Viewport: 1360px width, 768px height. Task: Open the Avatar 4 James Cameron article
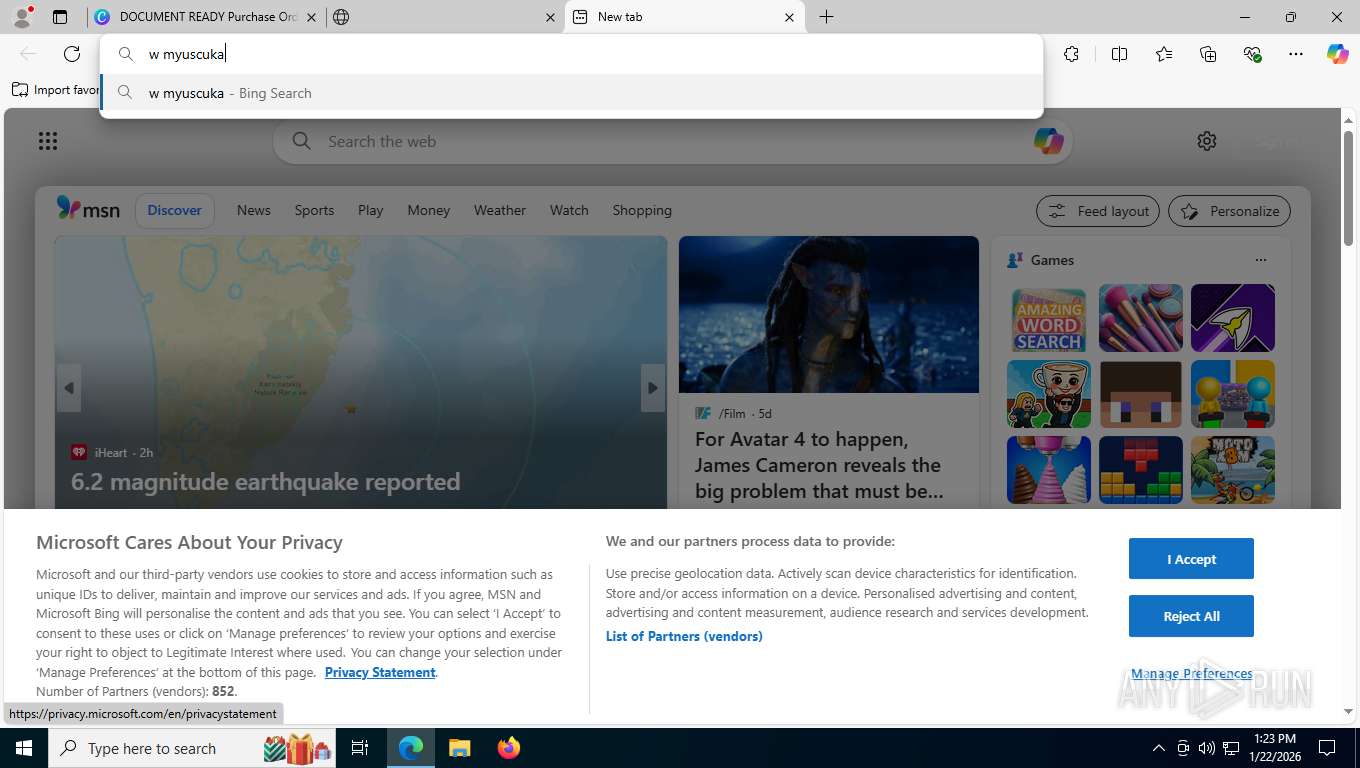[x=819, y=465]
